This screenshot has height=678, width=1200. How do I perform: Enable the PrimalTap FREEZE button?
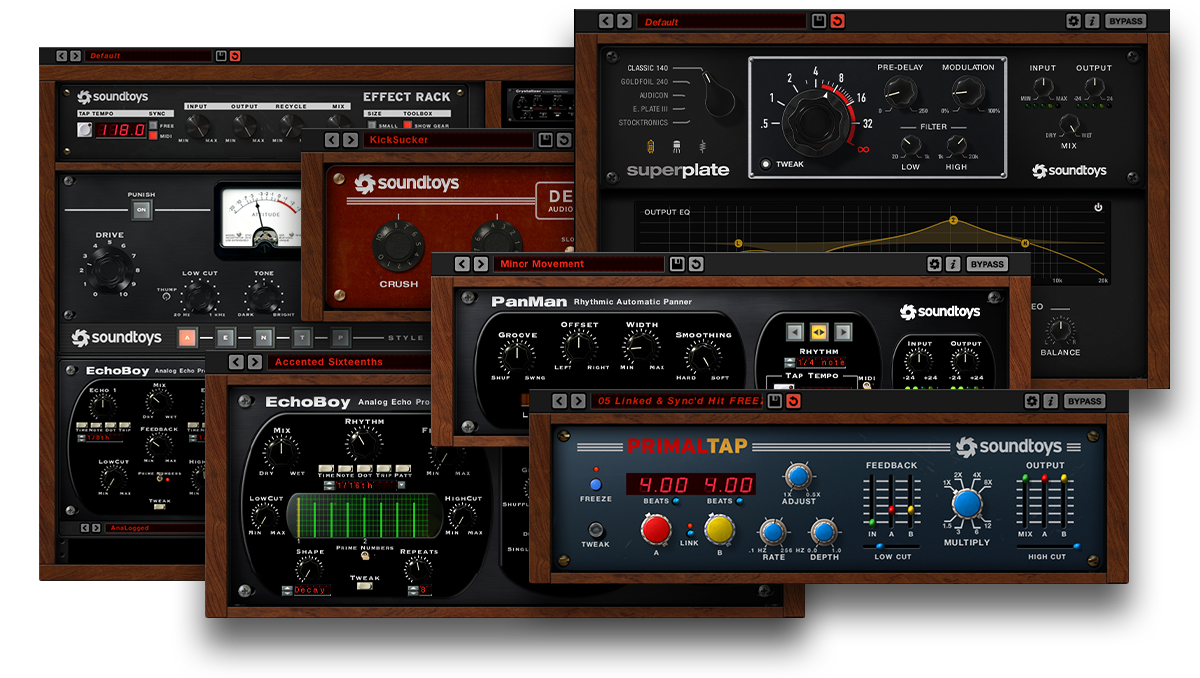[x=596, y=484]
